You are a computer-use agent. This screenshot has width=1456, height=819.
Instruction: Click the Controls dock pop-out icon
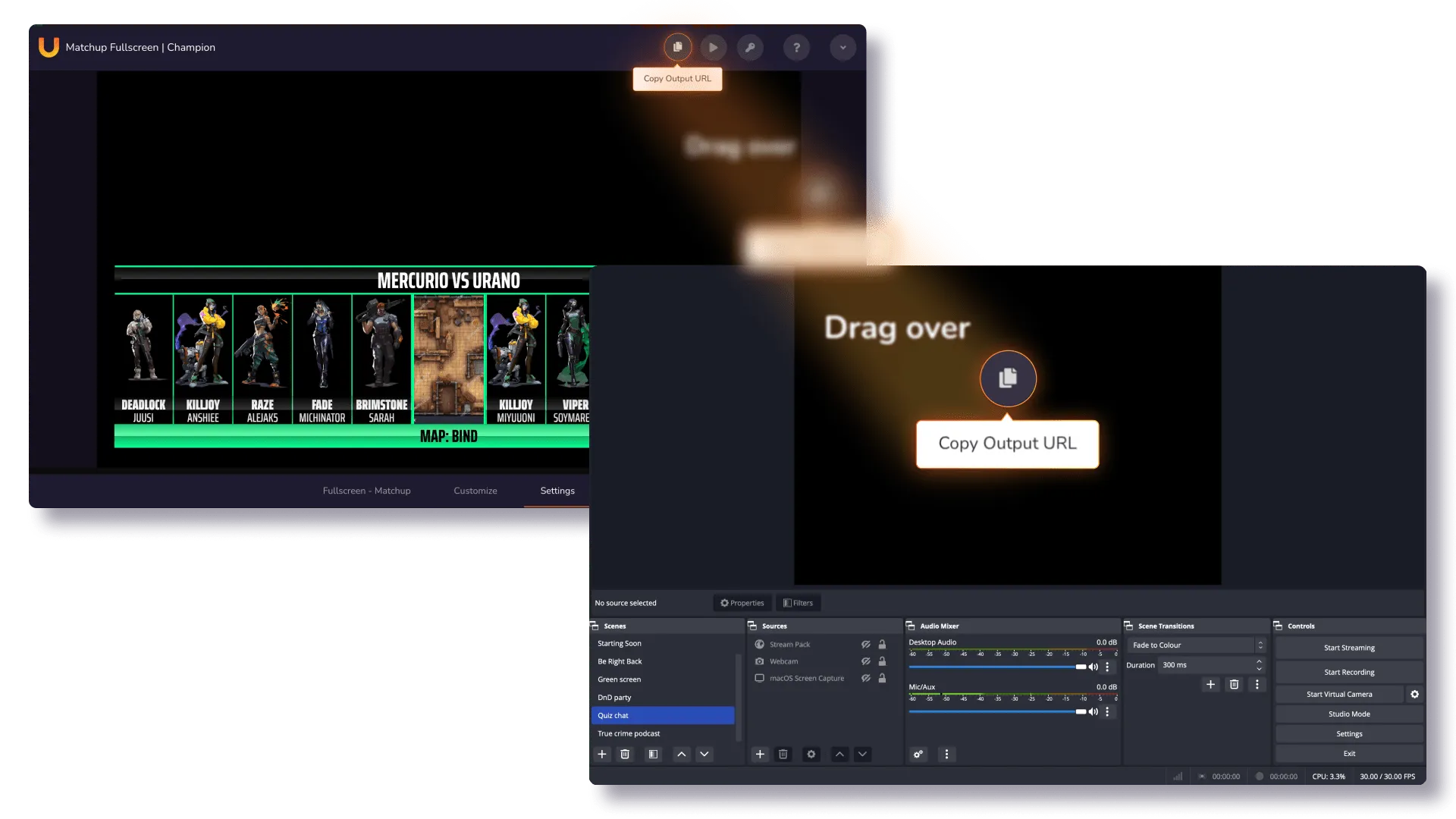[1279, 626]
